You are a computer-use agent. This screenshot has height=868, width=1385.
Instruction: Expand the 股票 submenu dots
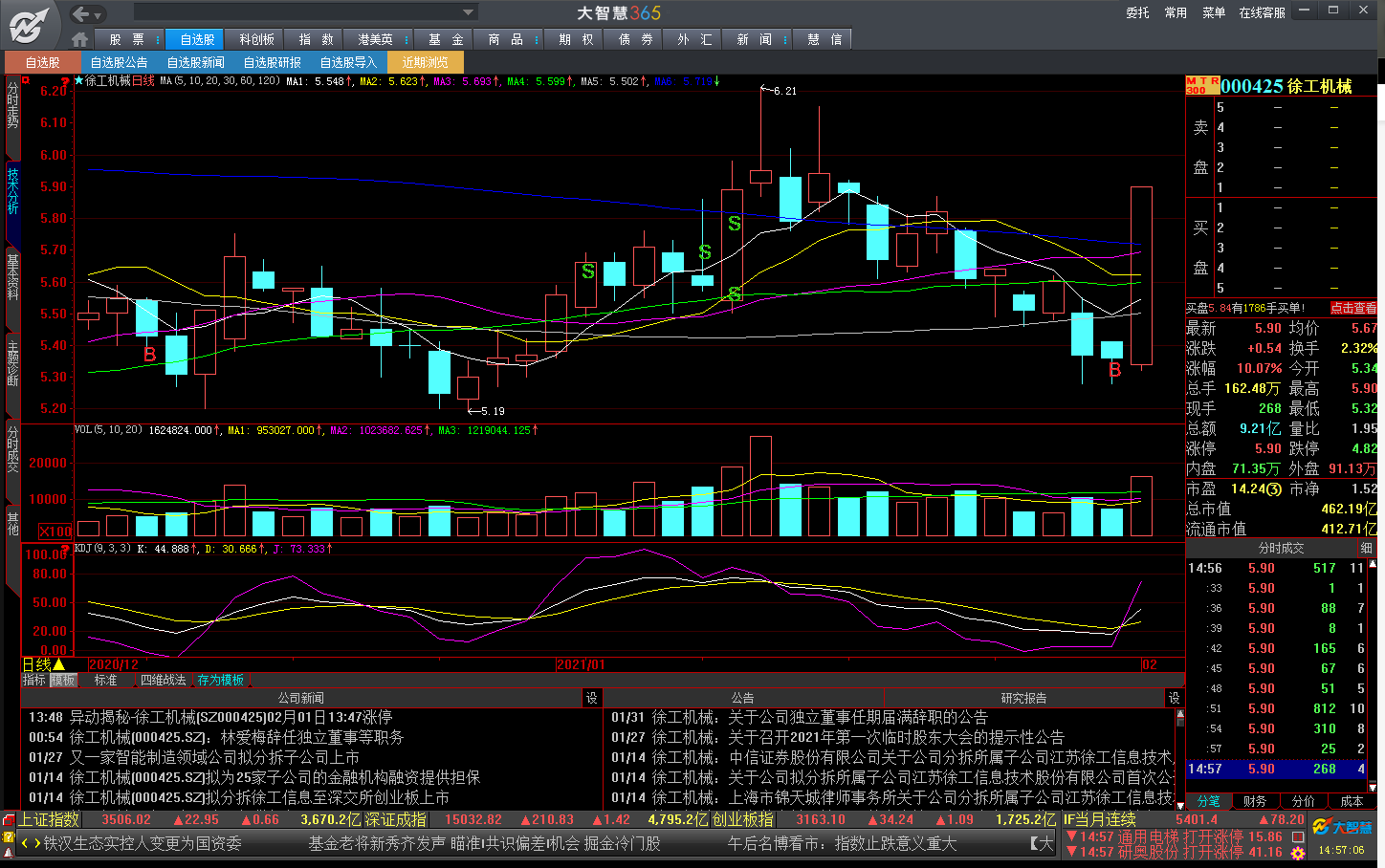158,39
